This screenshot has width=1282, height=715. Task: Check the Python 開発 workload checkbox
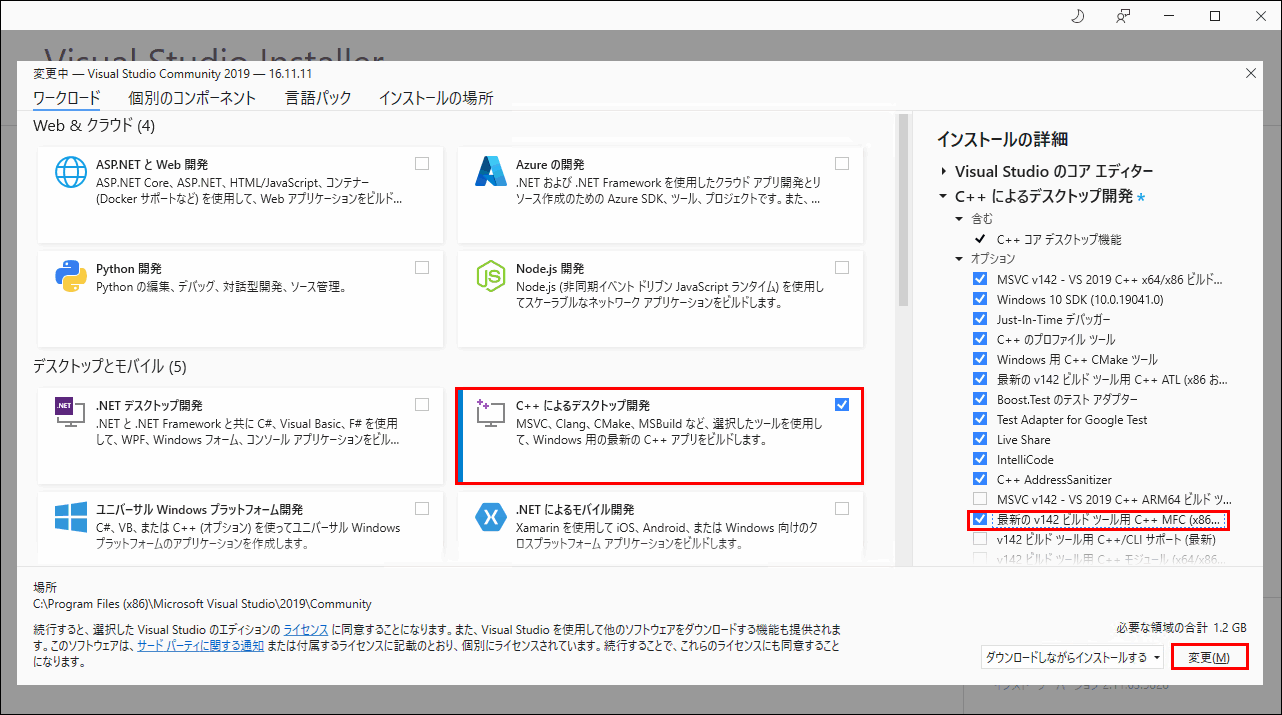(422, 267)
